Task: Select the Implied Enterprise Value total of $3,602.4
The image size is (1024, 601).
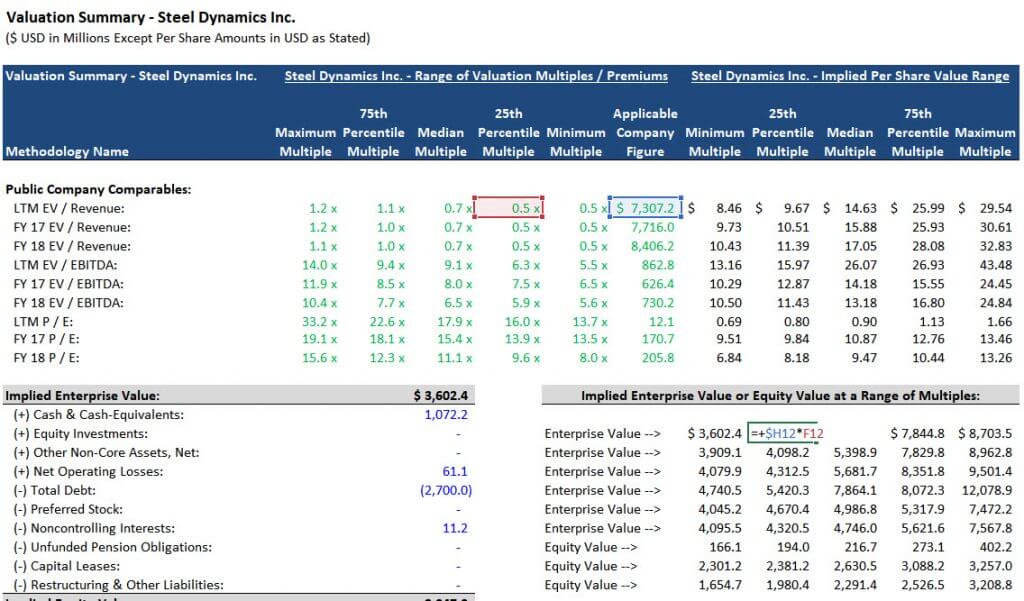Action: pos(440,394)
